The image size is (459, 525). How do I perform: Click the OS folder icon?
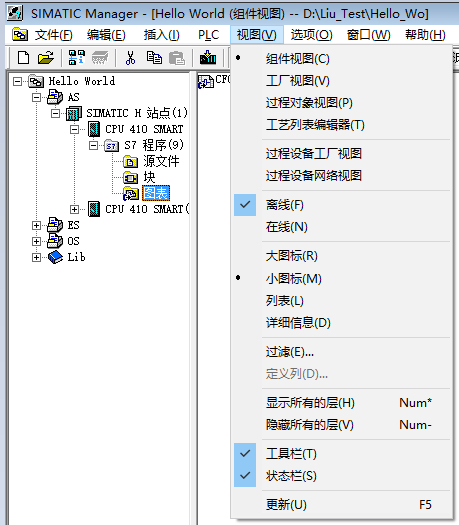[x=55, y=241]
